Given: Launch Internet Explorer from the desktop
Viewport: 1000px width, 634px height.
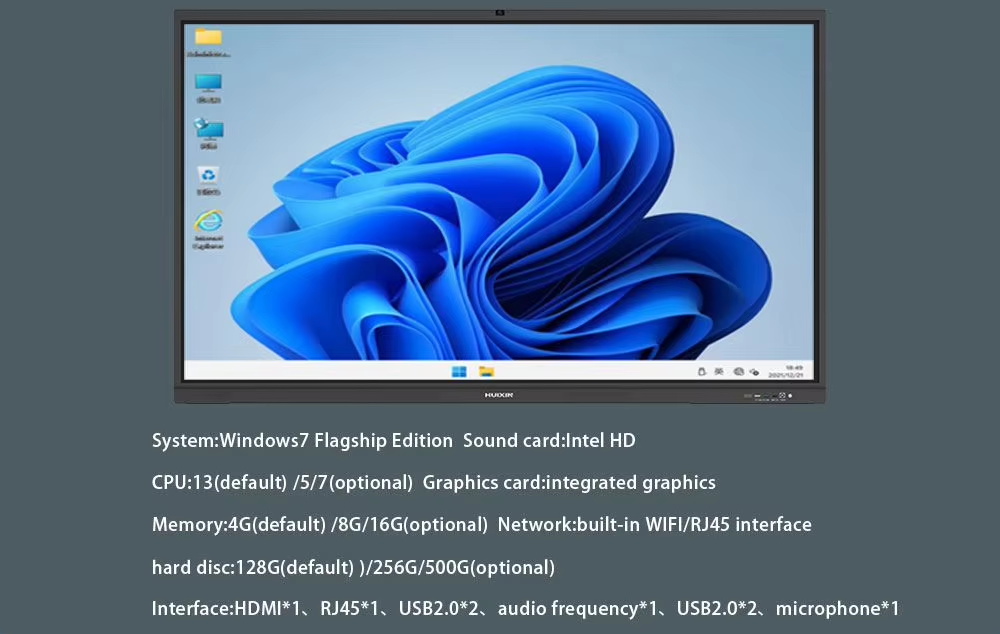Looking at the screenshot, I should pos(208,223).
